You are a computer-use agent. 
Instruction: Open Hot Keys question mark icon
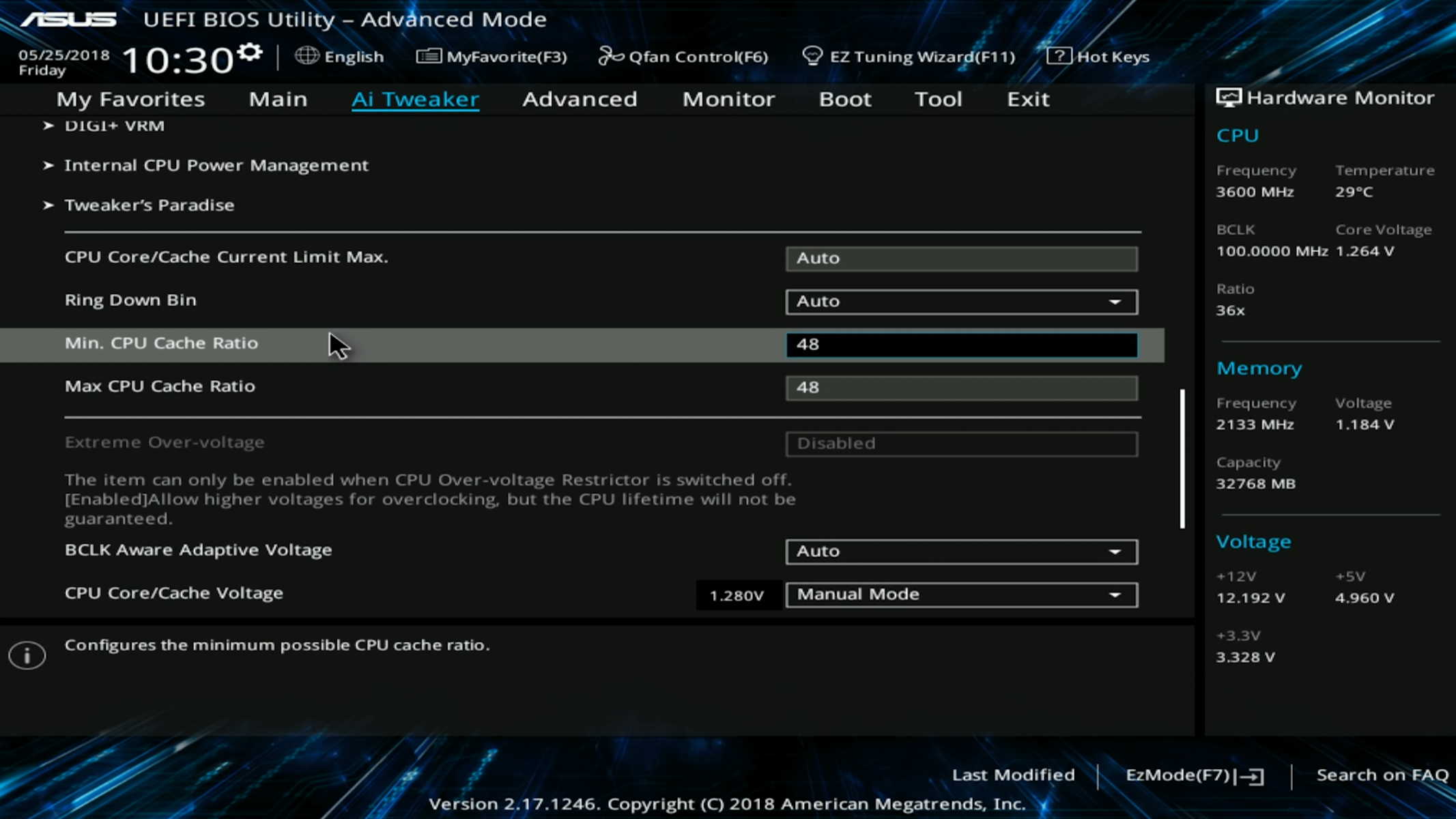(1058, 56)
